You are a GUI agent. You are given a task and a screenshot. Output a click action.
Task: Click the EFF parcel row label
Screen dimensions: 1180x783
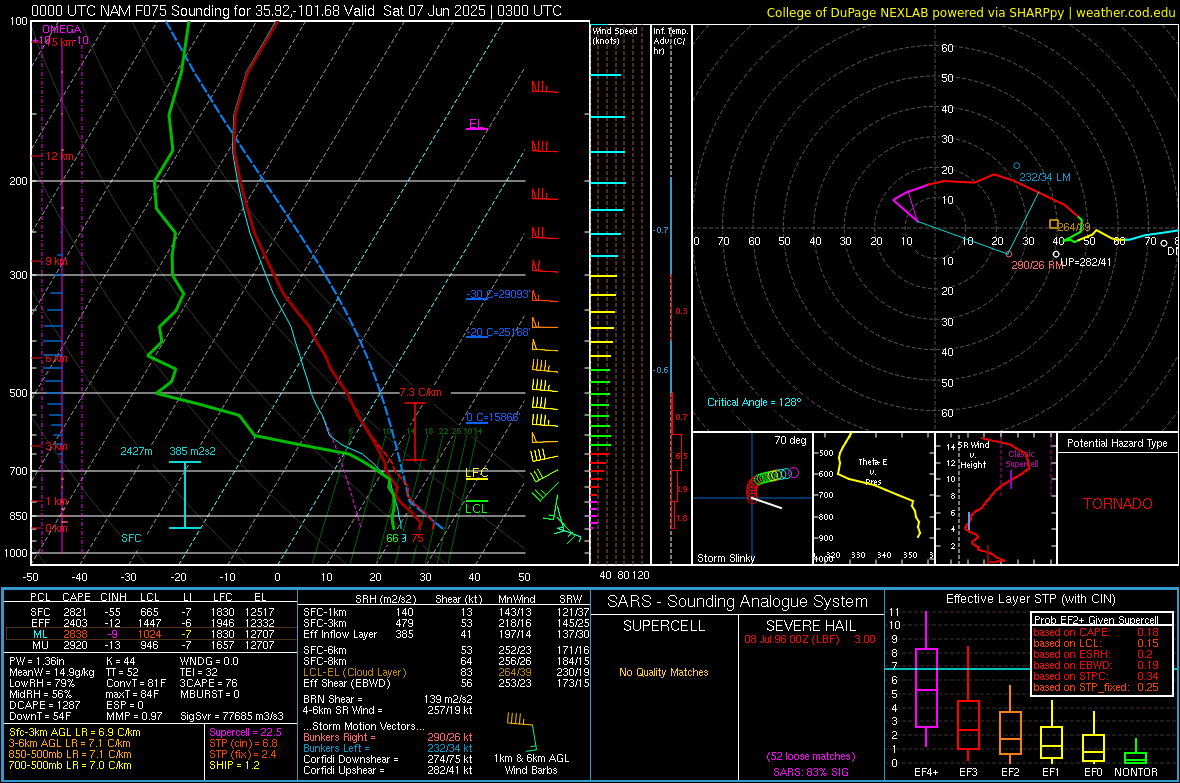tap(40, 623)
